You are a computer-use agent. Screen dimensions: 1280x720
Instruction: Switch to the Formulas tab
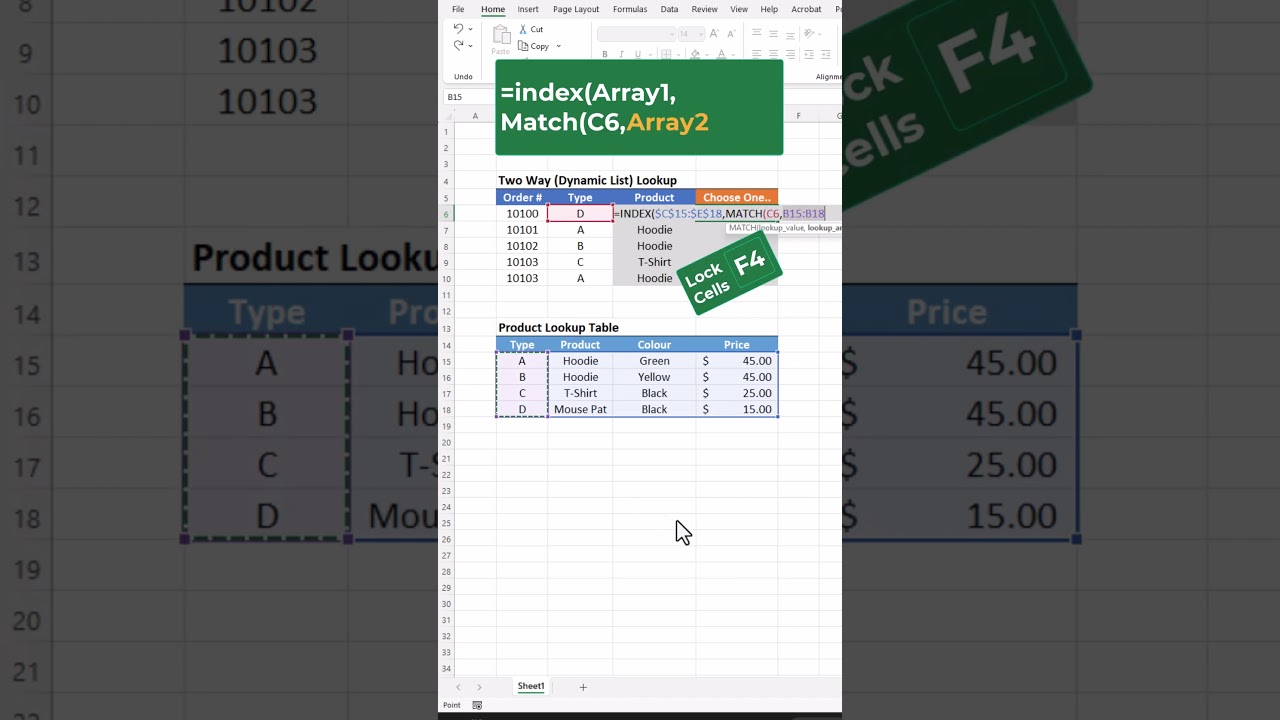pyautogui.click(x=630, y=9)
